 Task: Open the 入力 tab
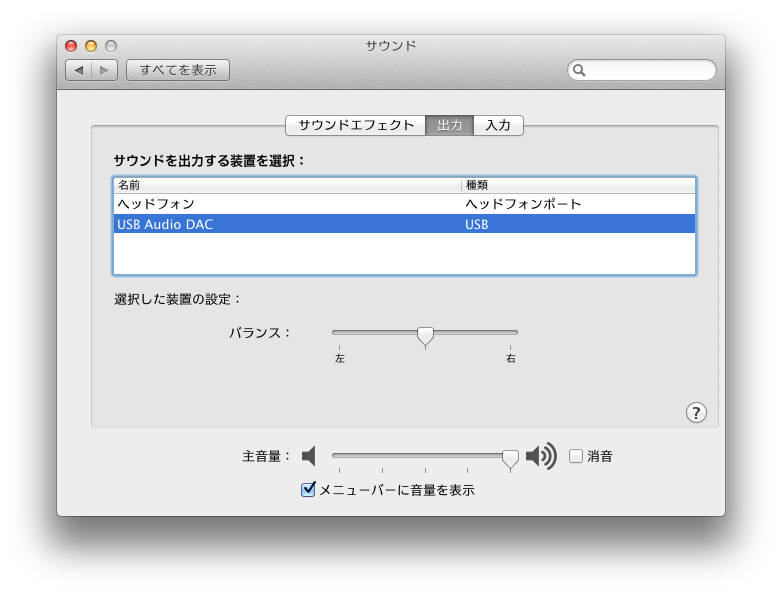point(498,125)
